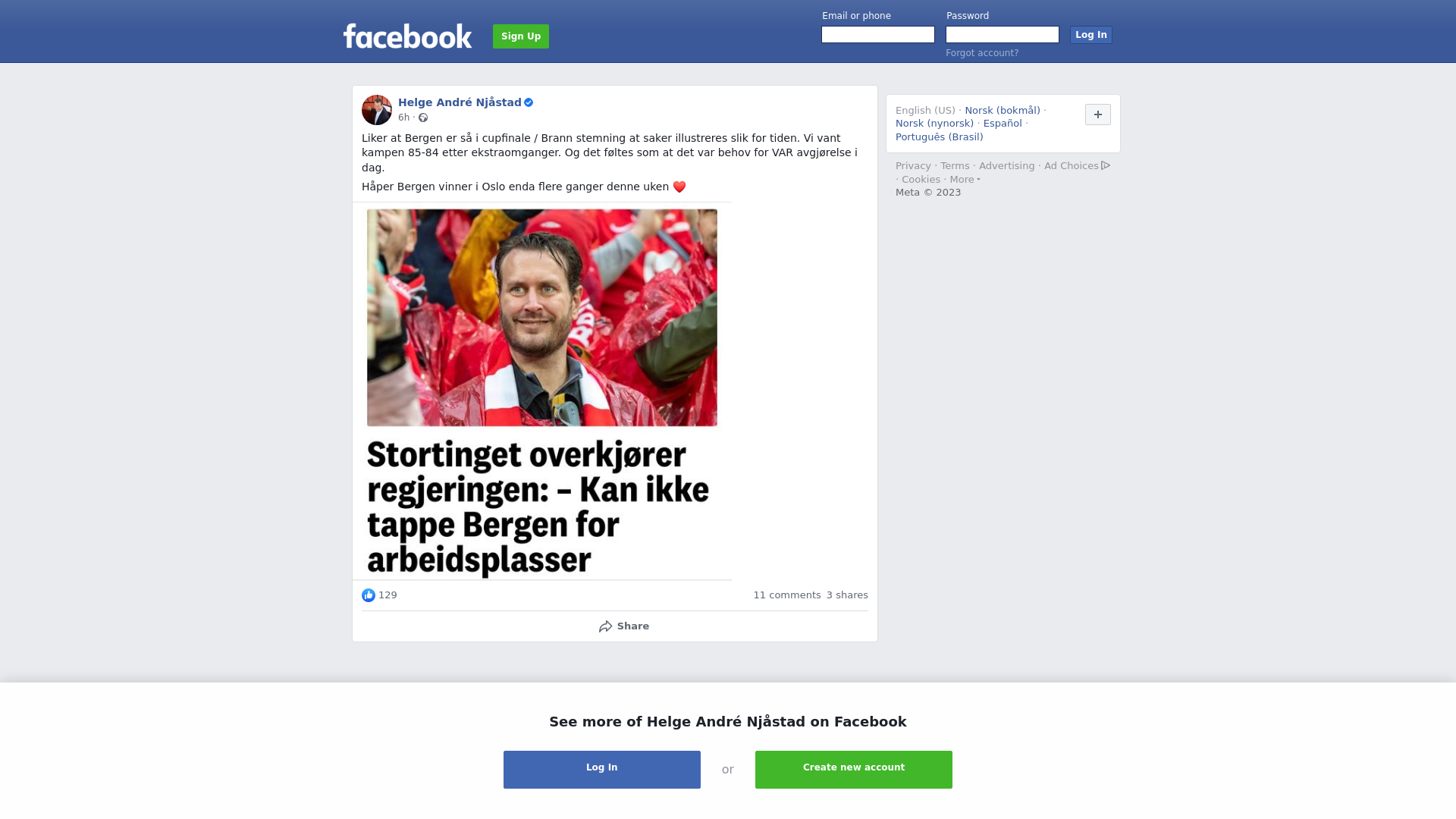Click the Password input field

coord(1003,35)
